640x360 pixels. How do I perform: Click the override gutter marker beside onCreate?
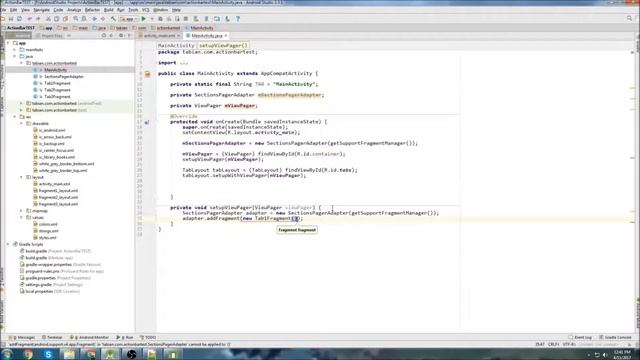[x=147, y=122]
